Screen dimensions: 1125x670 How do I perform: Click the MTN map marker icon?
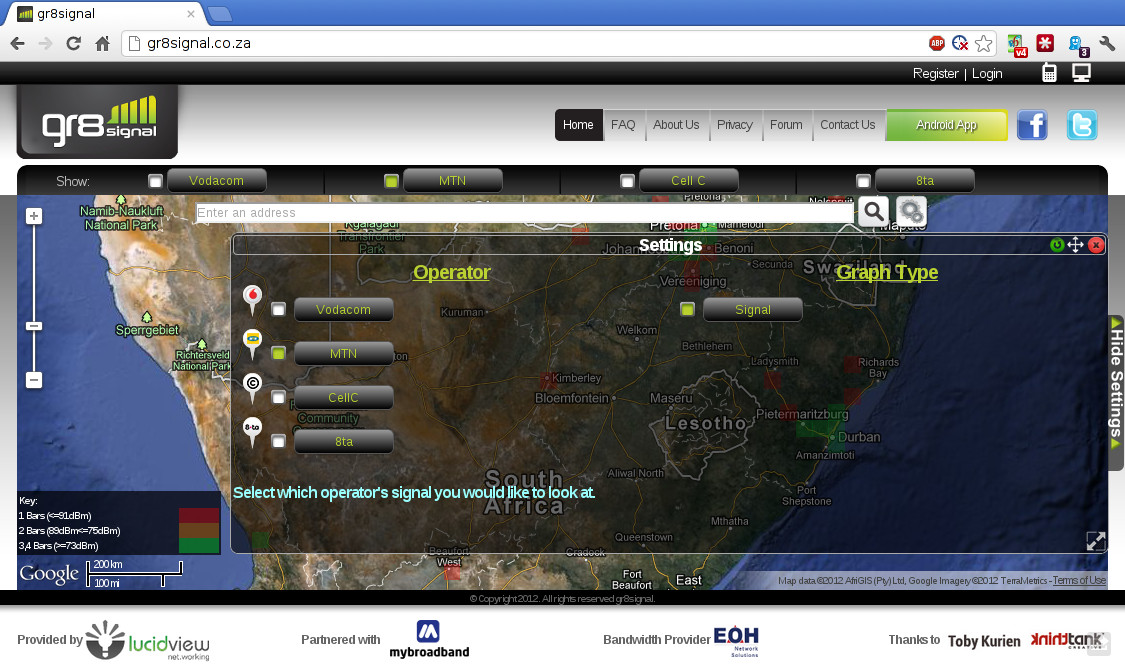[253, 344]
